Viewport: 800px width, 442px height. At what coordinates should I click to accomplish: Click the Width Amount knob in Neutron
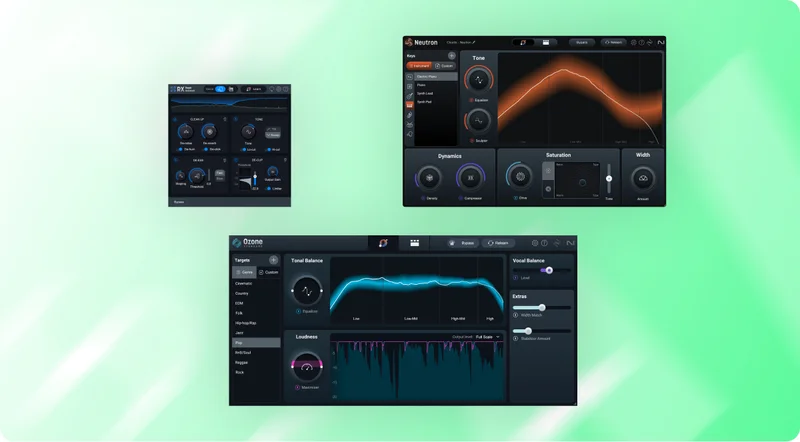[643, 179]
